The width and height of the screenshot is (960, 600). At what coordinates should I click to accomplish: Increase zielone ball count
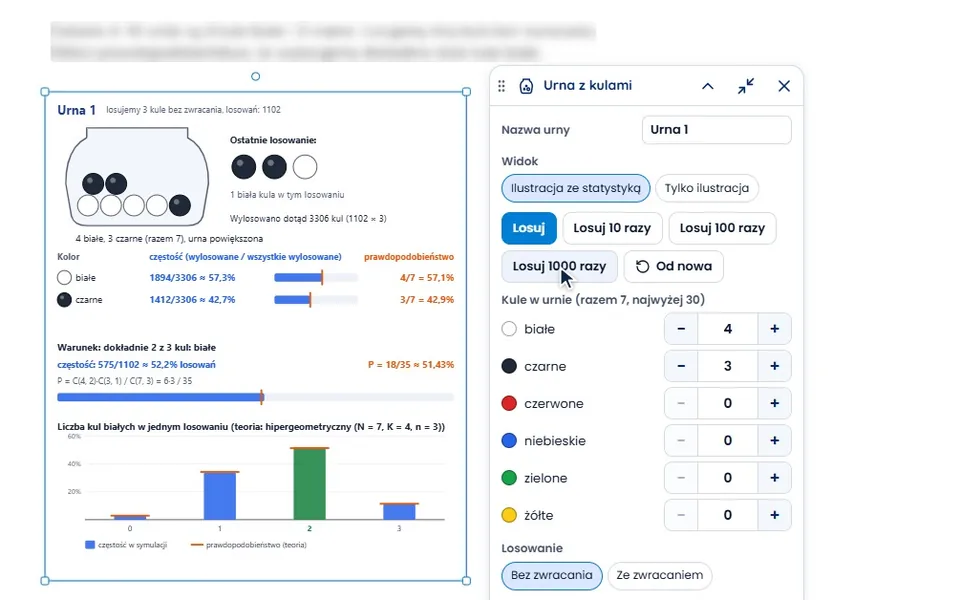774,478
